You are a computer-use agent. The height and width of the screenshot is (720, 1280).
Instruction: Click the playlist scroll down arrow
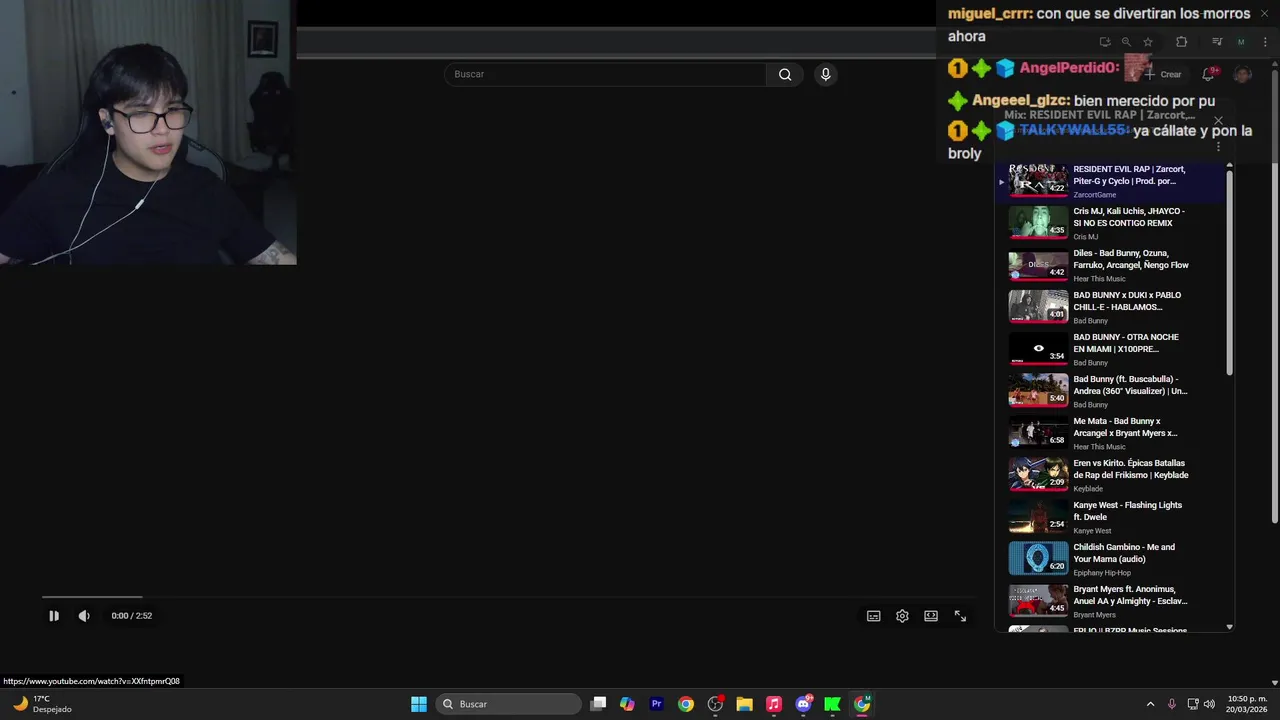(1229, 627)
